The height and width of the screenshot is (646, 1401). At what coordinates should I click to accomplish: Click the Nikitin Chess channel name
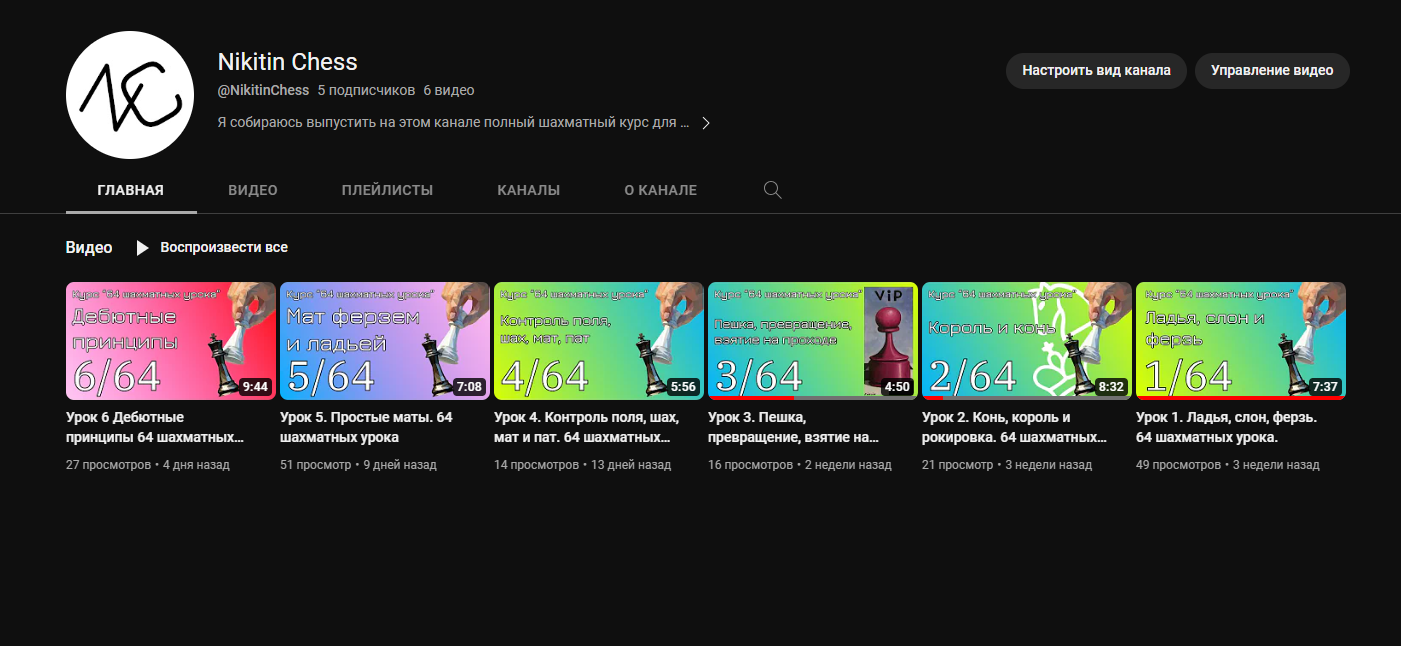coord(287,62)
